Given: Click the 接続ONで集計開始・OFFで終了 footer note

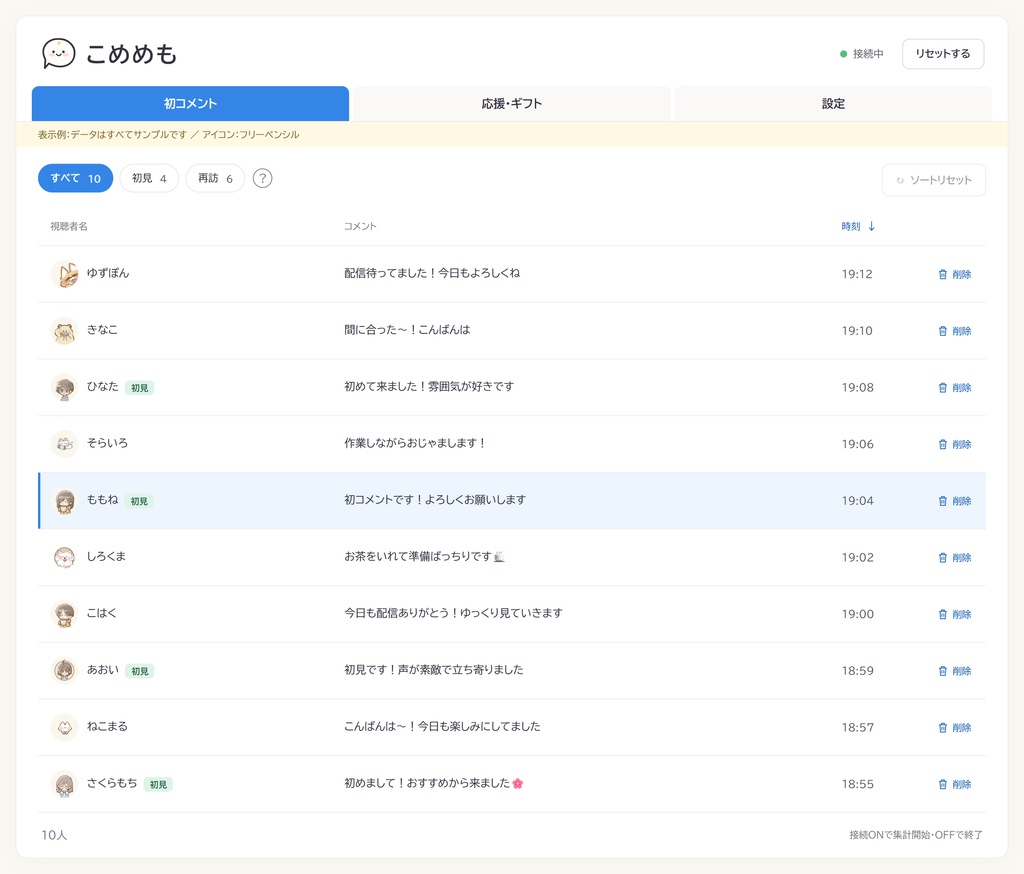Looking at the screenshot, I should 916,835.
